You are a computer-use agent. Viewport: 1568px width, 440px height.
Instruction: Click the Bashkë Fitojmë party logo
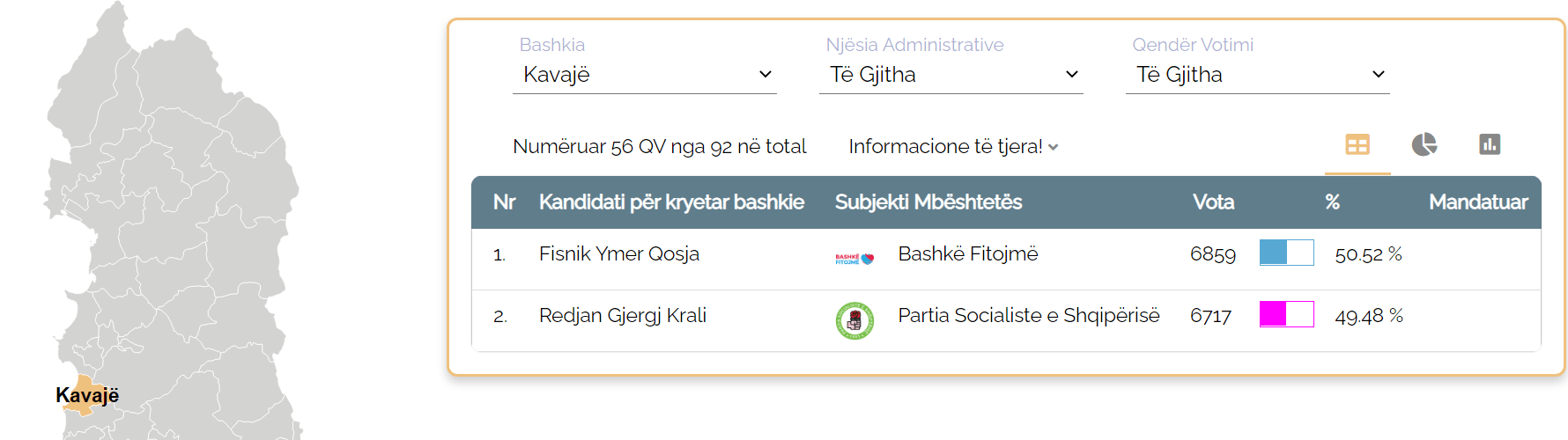pos(854,259)
